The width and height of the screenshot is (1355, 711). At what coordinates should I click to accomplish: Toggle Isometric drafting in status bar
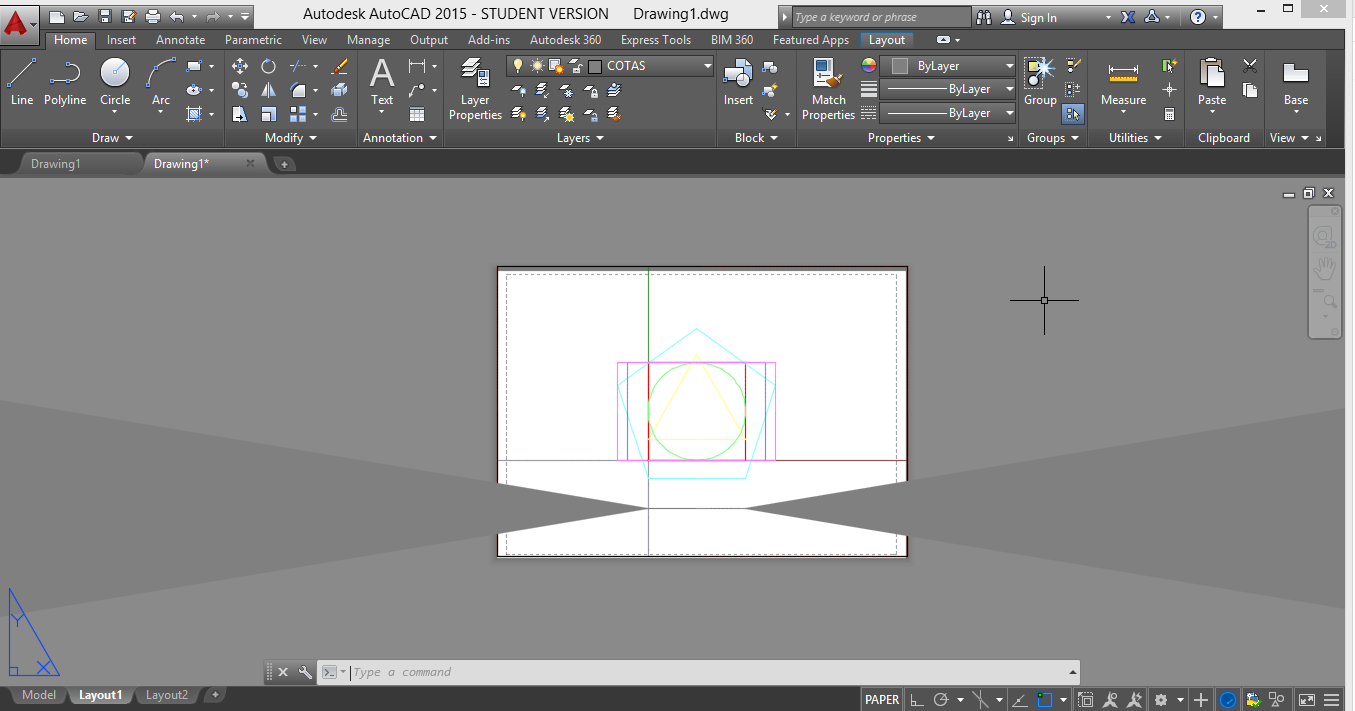[980, 699]
